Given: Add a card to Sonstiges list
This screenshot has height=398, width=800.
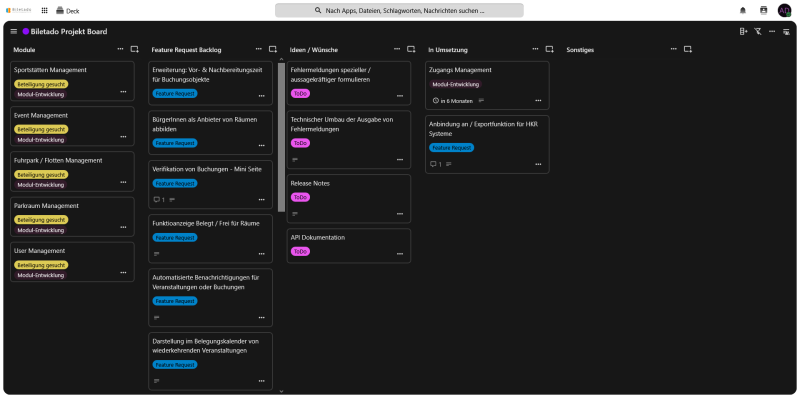Looking at the screenshot, I should [688, 49].
